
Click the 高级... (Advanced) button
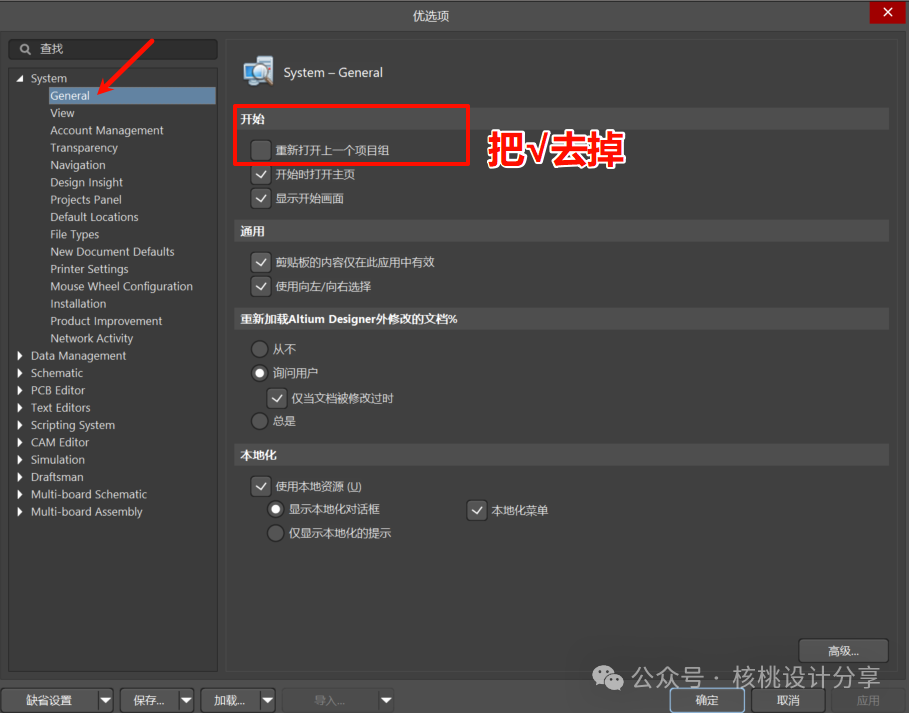click(843, 651)
